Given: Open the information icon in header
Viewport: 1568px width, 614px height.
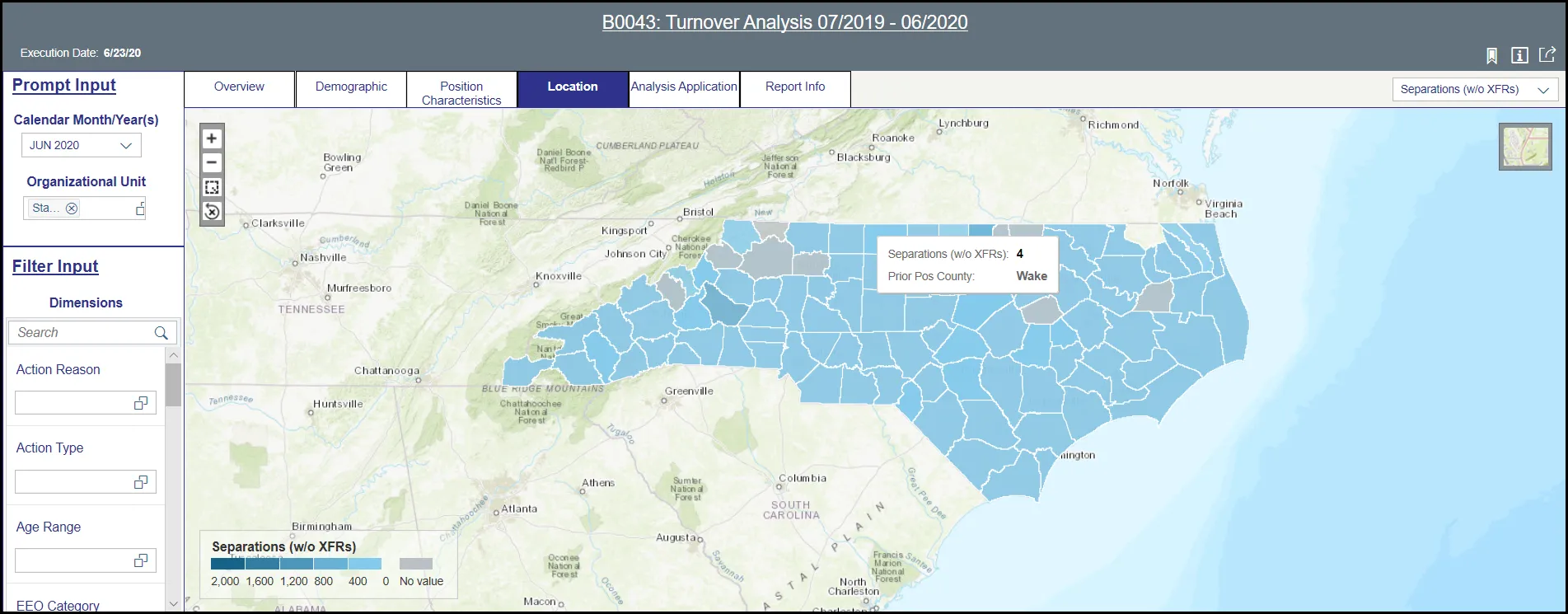Looking at the screenshot, I should 1519,55.
